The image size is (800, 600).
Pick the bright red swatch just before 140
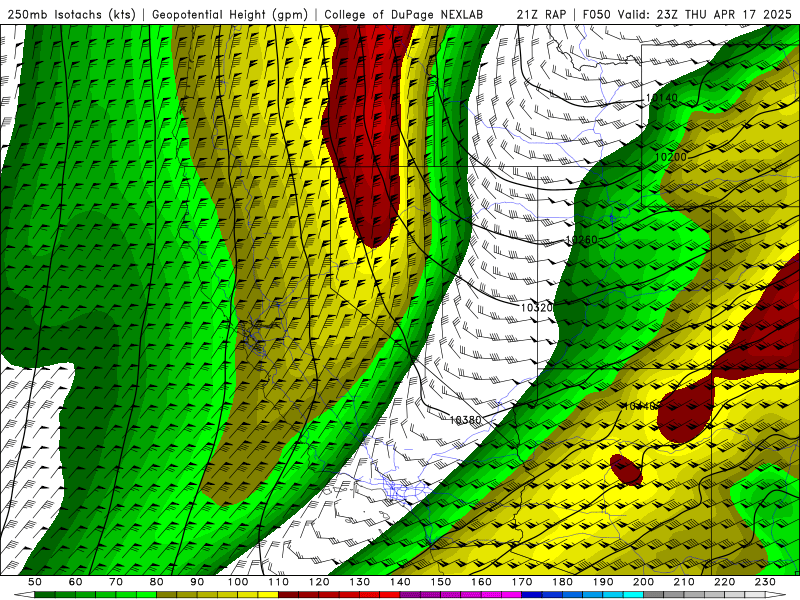click(x=390, y=595)
